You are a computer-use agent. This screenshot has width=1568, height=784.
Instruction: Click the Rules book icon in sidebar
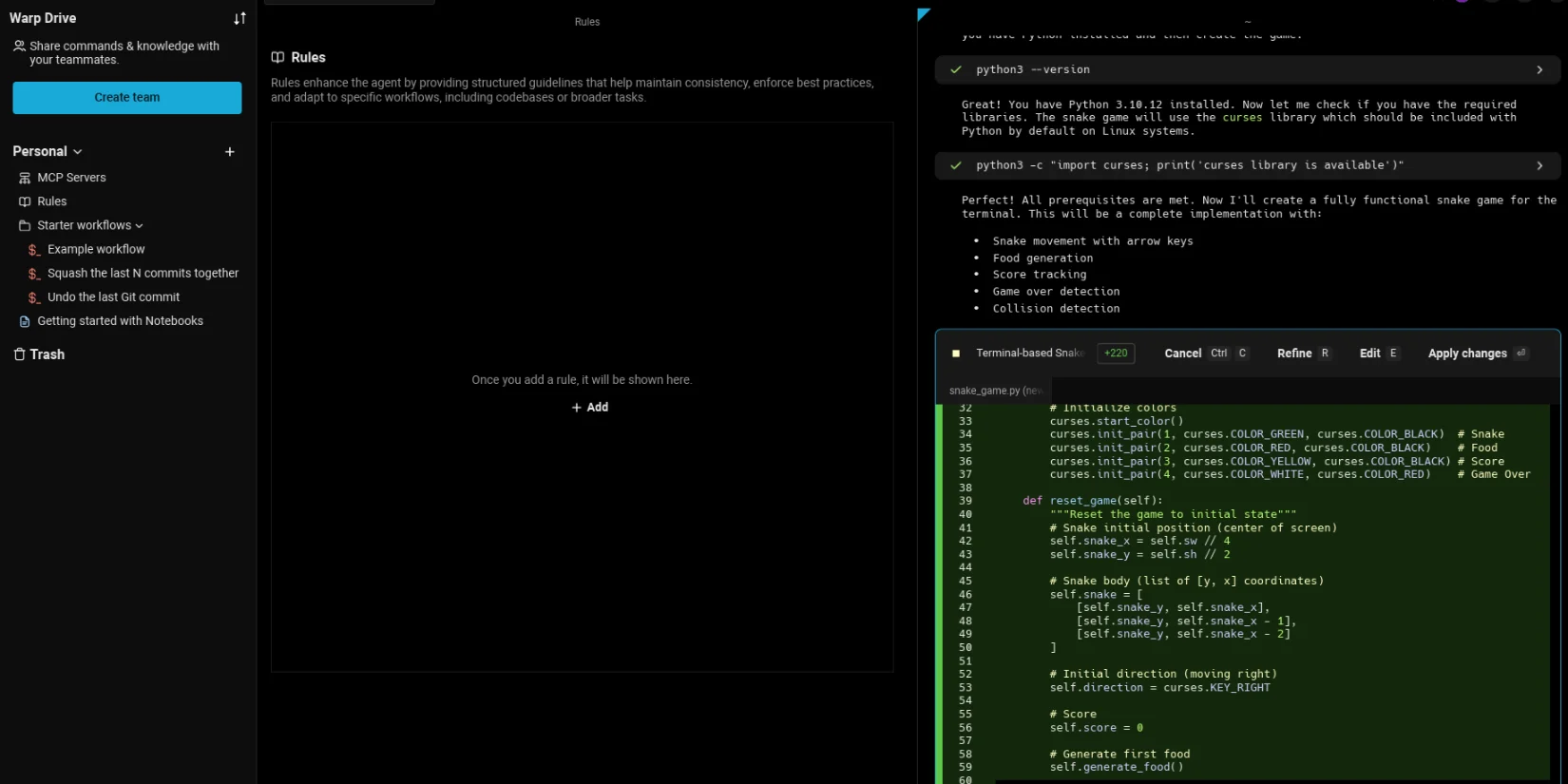pos(25,201)
